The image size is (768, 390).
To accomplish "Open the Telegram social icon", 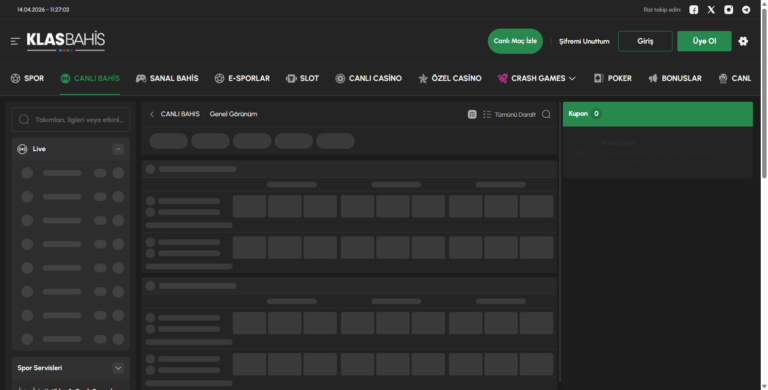I will tap(746, 10).
